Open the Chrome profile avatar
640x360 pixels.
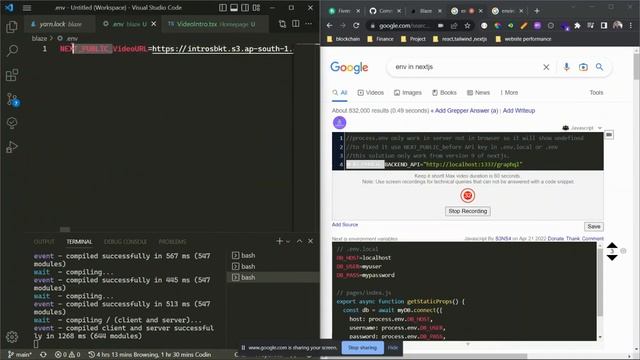point(618,26)
